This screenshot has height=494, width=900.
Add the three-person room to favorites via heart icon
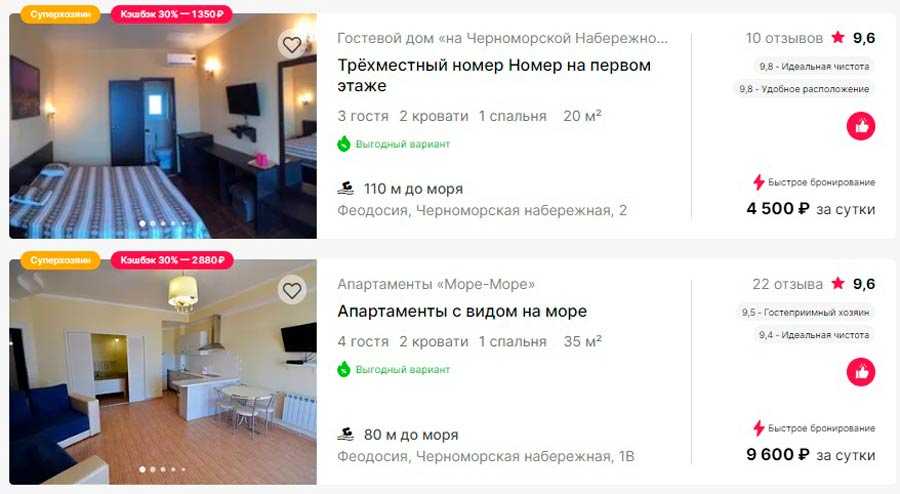tap(292, 45)
